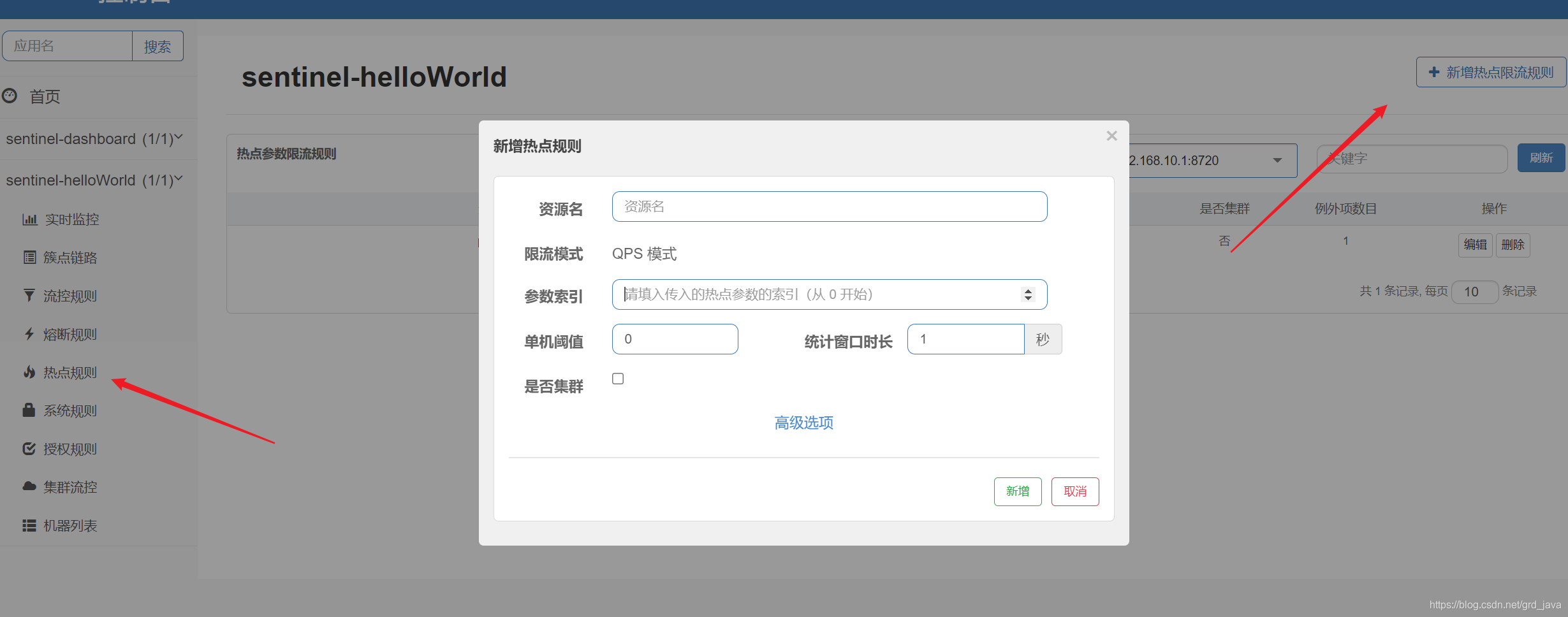This screenshot has height=617, width=1568.
Task: Click the cloud icon for 集群流控
Action: click(29, 486)
